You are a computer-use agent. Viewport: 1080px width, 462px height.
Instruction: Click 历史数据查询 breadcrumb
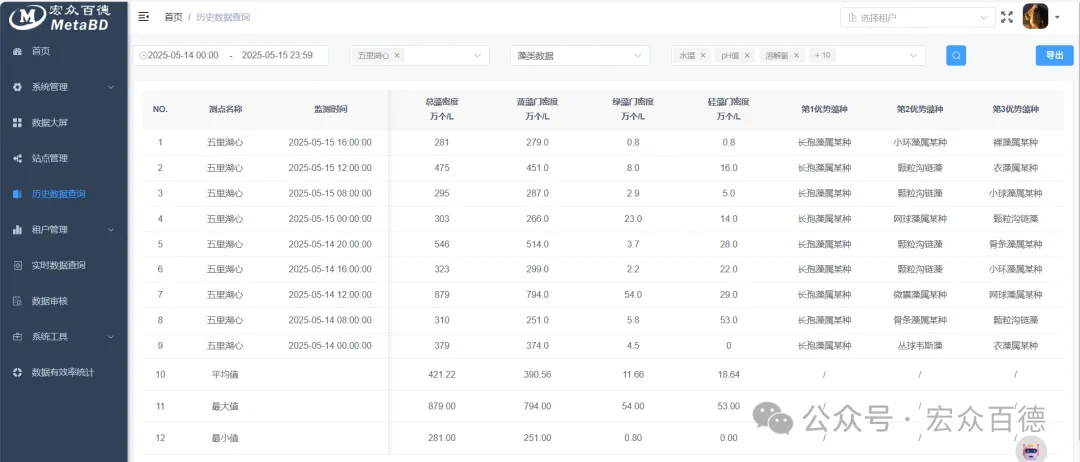pos(223,17)
